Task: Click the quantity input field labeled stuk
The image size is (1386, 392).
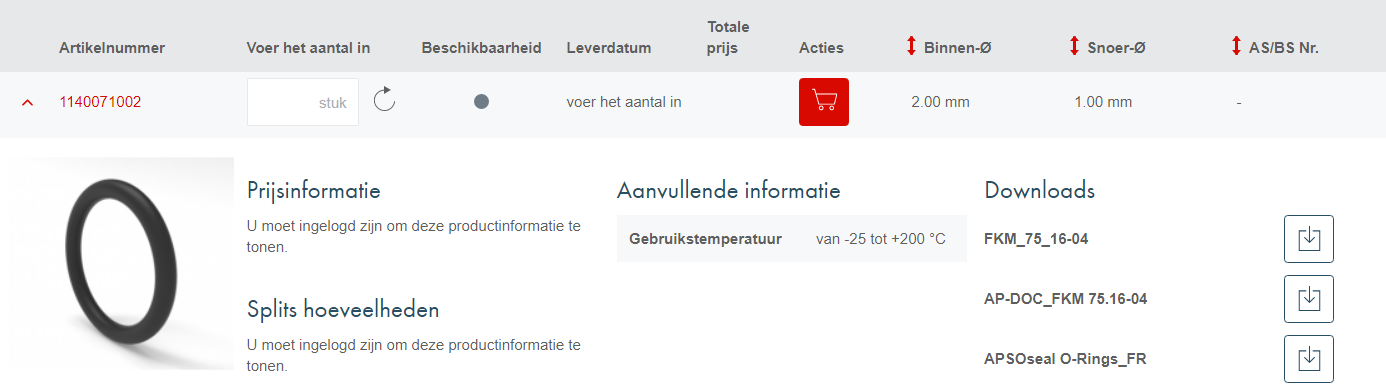Action: coord(303,102)
